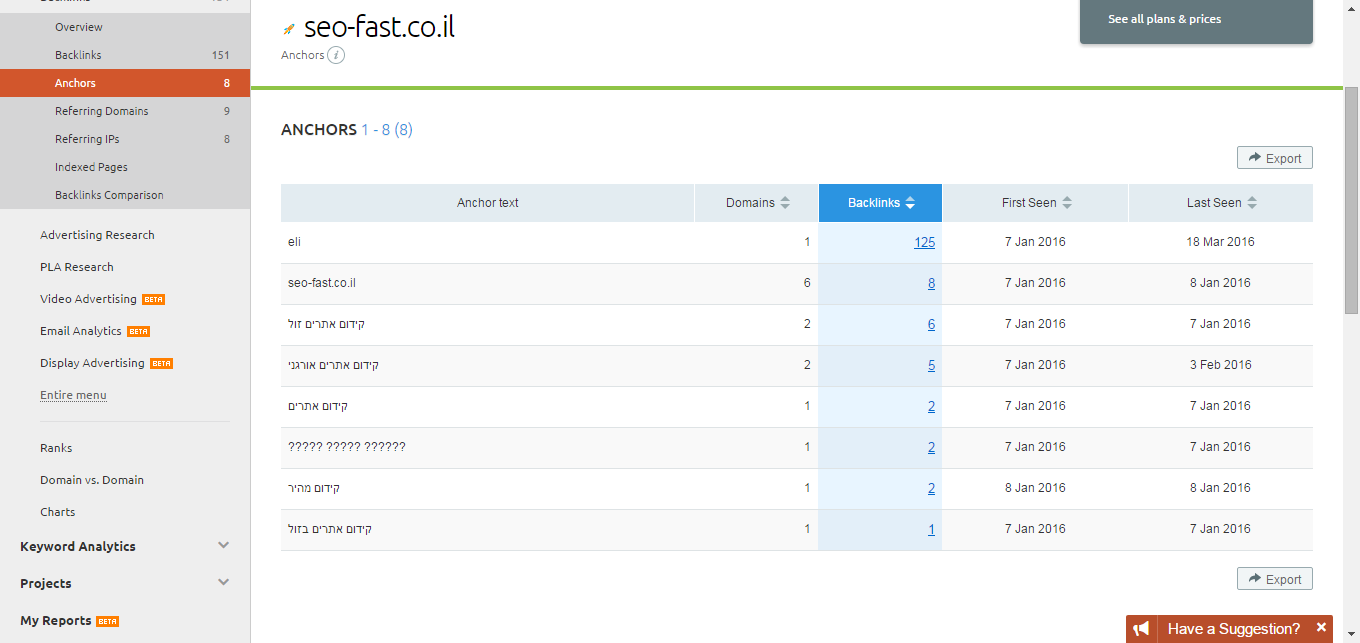Select Referring Domains in sidebar
The image size is (1360, 643).
101,111
